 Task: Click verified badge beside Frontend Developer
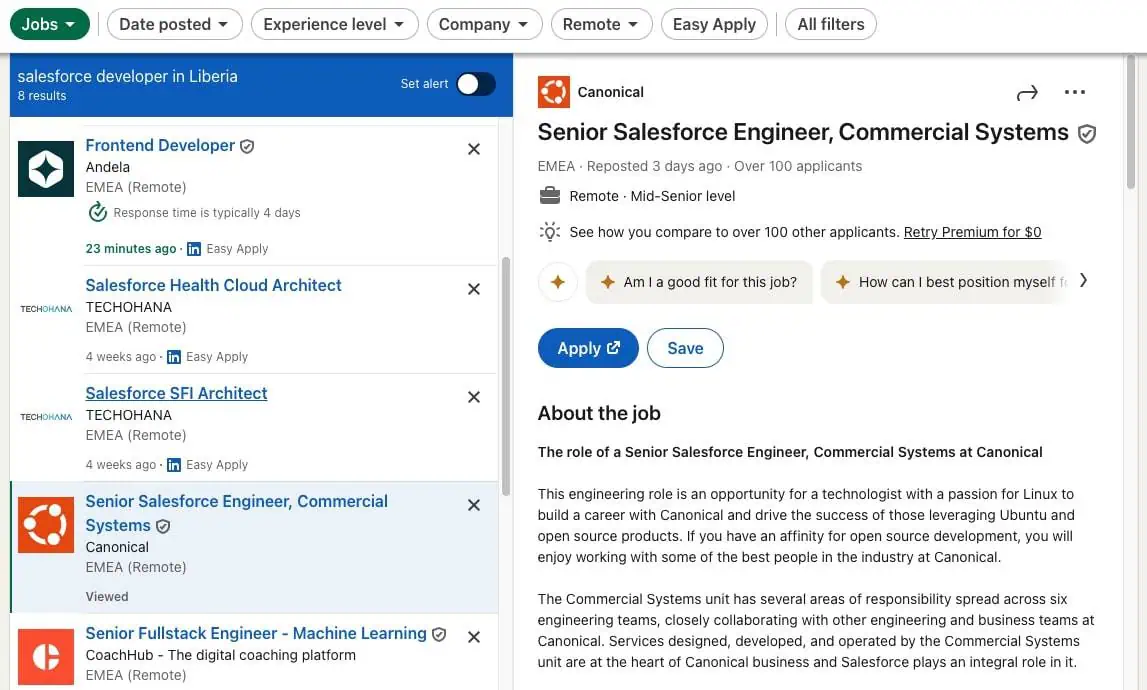click(x=247, y=146)
